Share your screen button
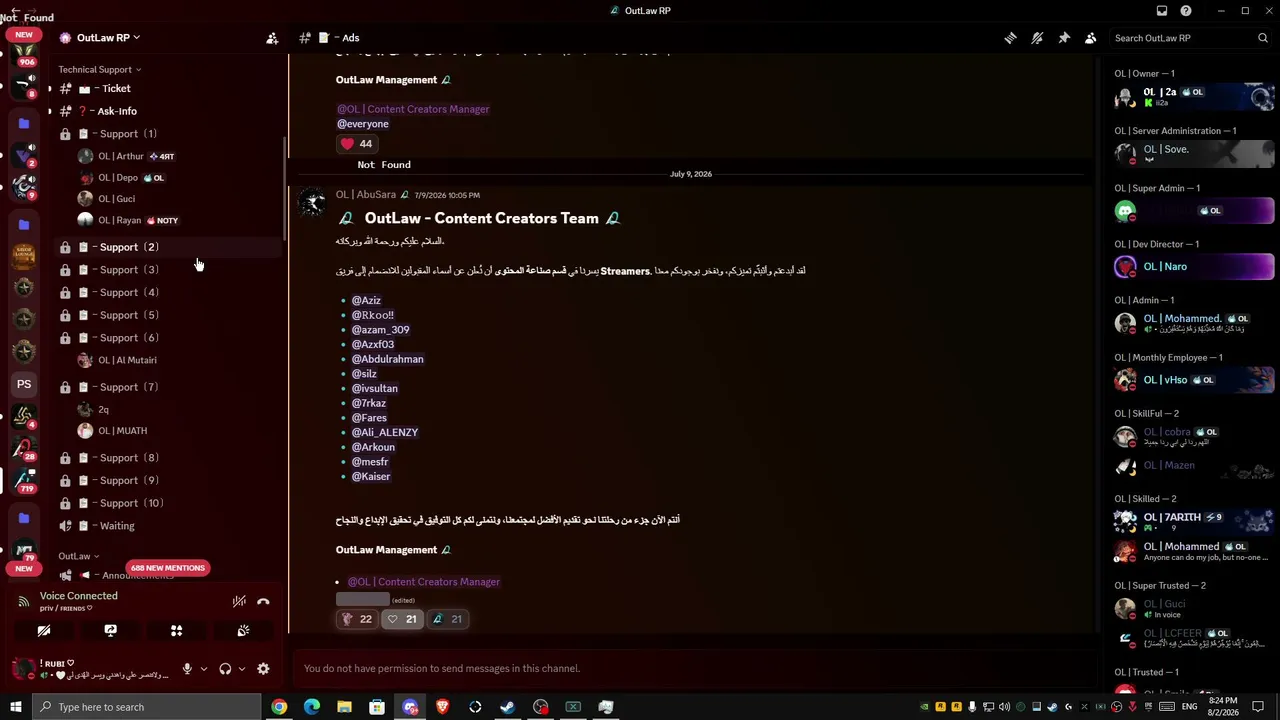Viewport: 1280px width, 720px height. click(x=110, y=631)
